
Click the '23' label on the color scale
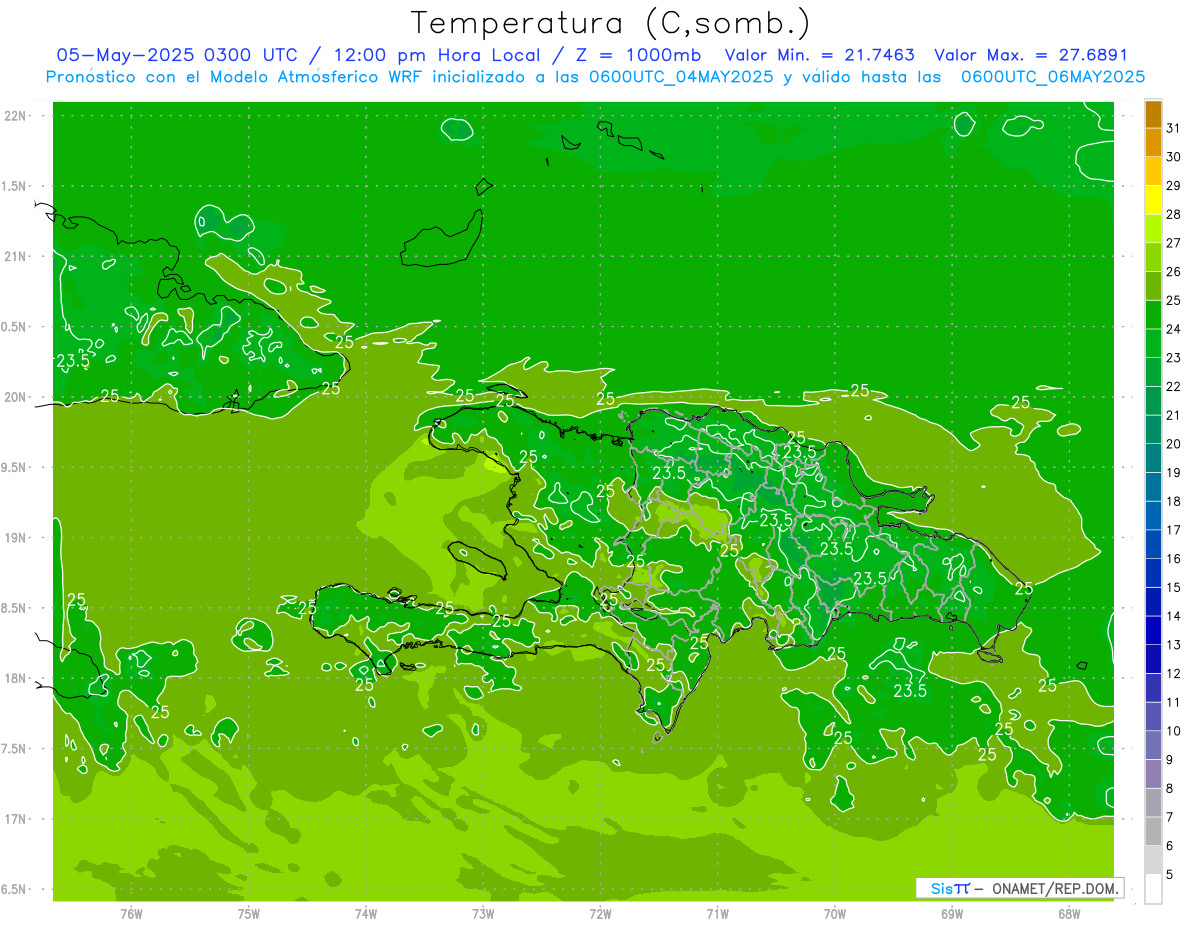click(1173, 358)
